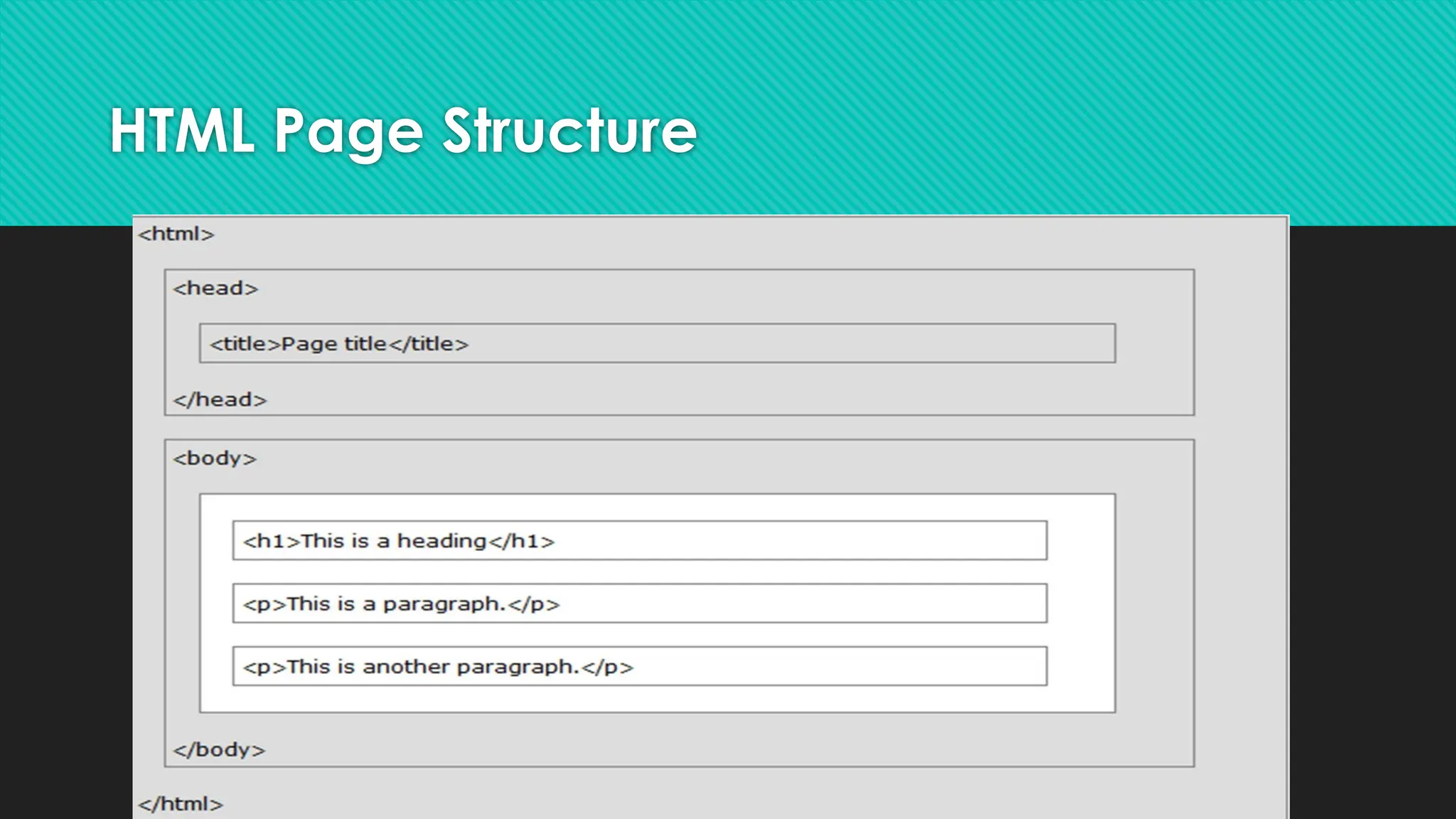
Task: Select the "This is another paragraph" line
Action: click(x=640, y=666)
